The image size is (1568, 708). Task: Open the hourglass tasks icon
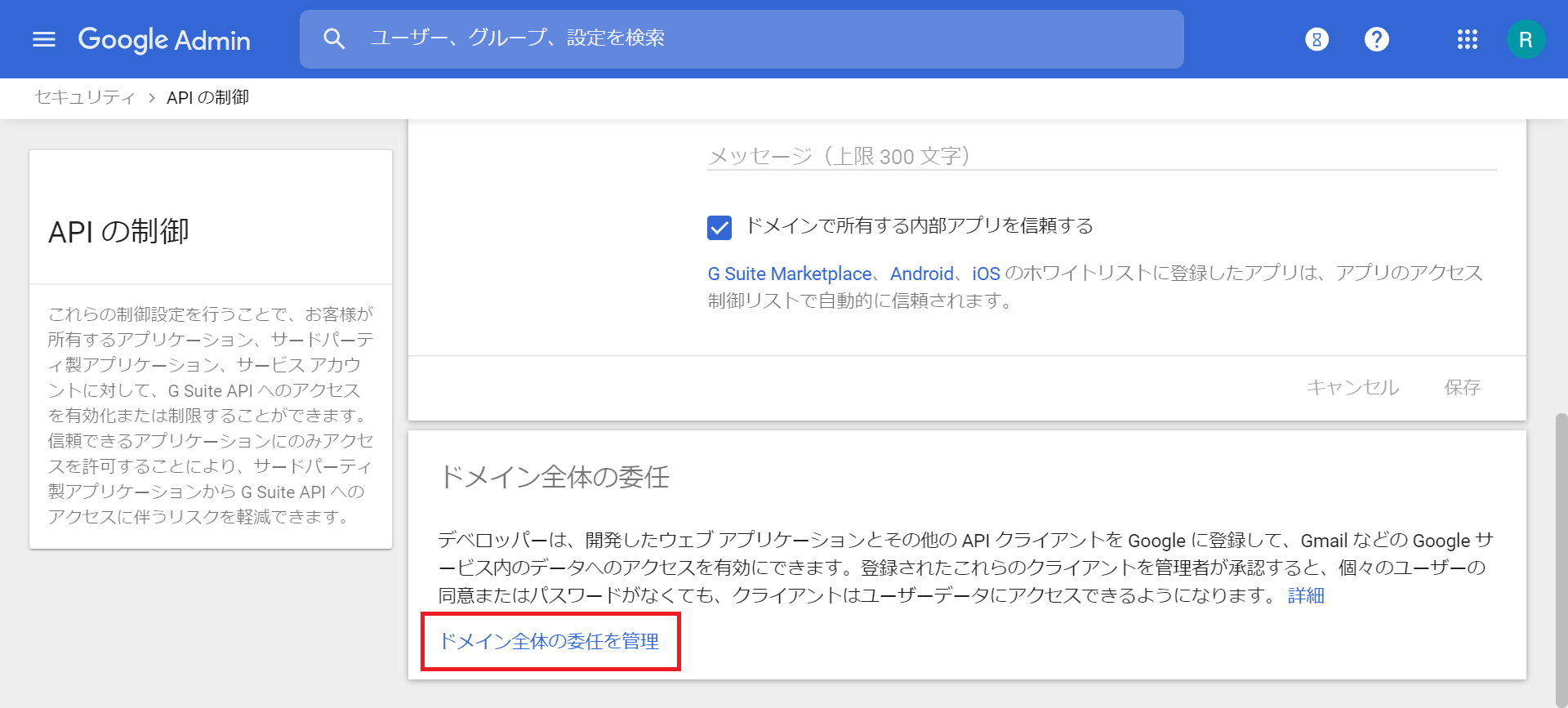[1316, 39]
